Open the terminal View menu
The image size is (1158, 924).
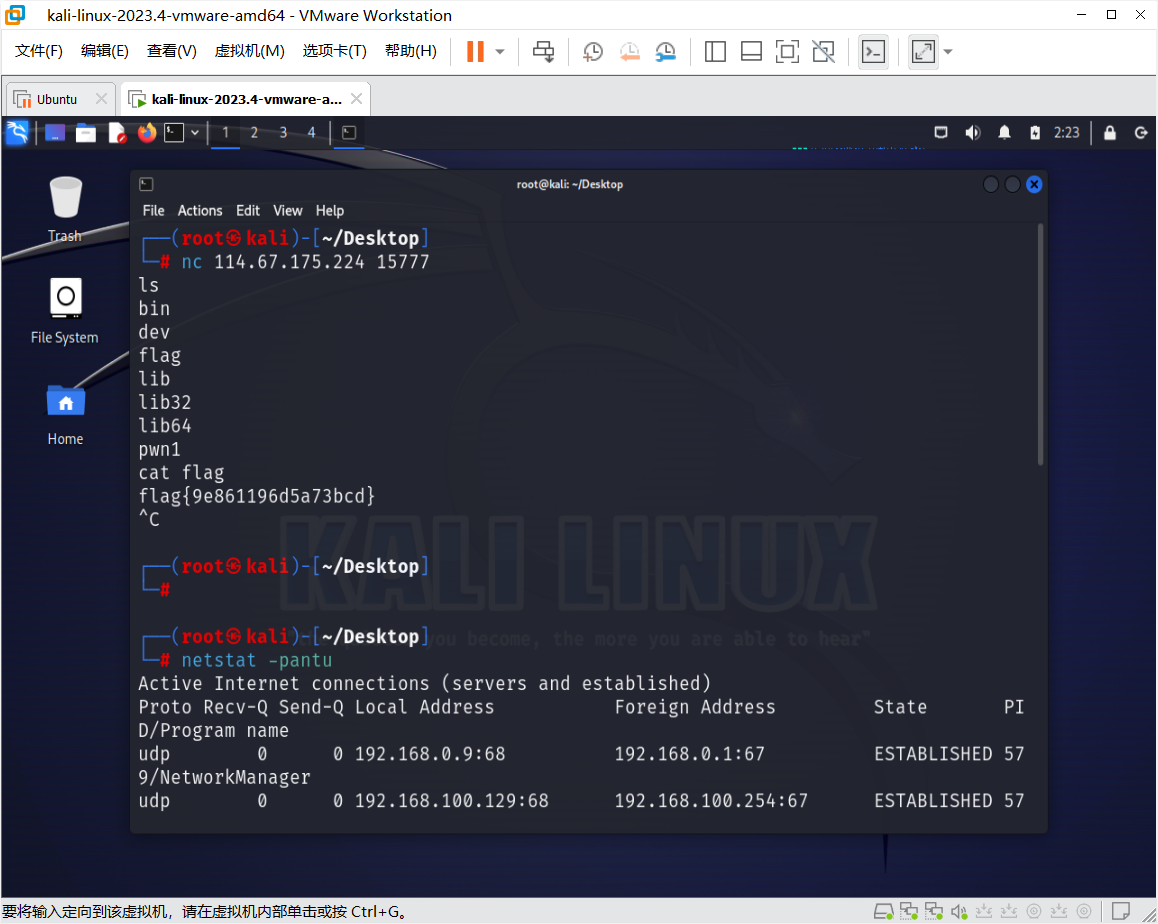coord(287,211)
